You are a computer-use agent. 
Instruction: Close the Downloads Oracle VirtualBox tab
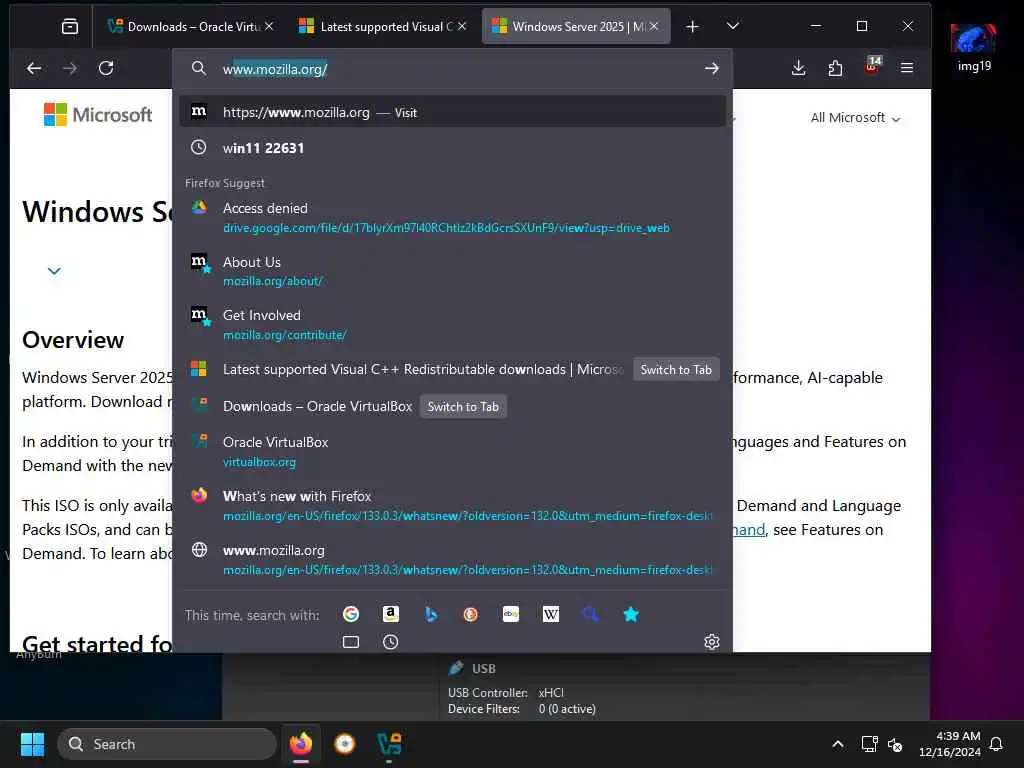[269, 26]
